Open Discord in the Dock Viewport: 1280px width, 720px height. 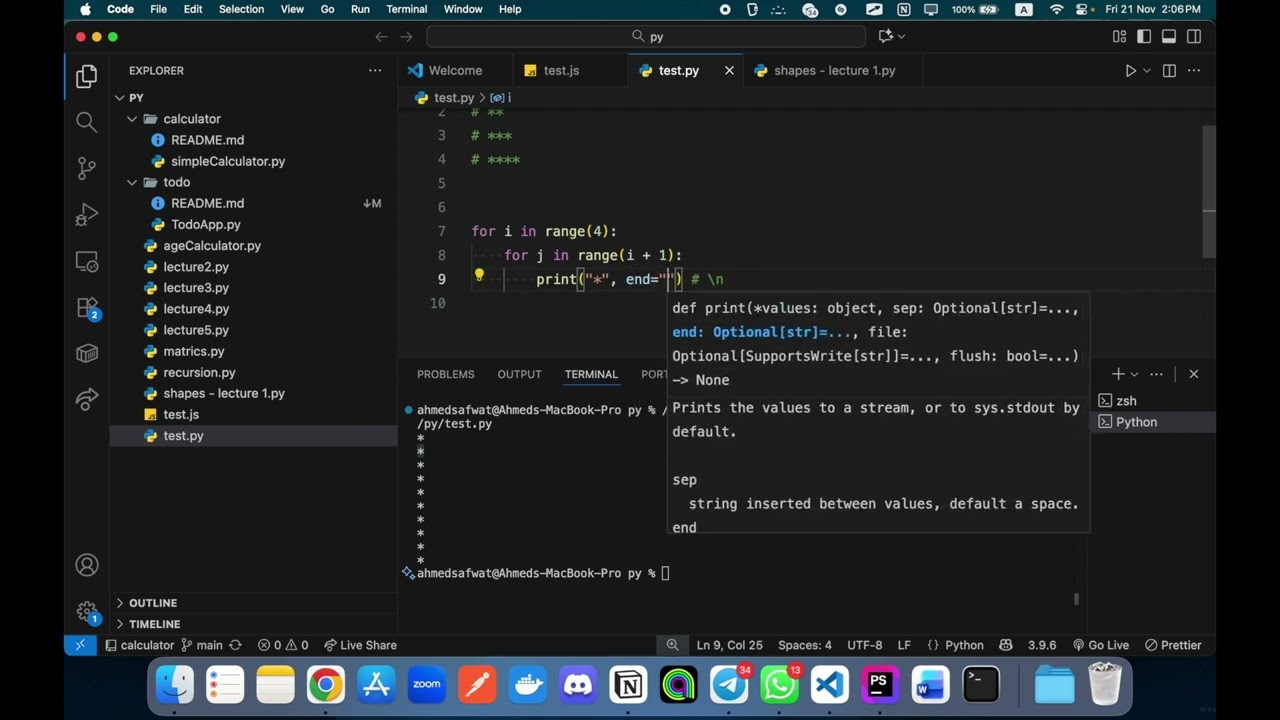tap(577, 685)
